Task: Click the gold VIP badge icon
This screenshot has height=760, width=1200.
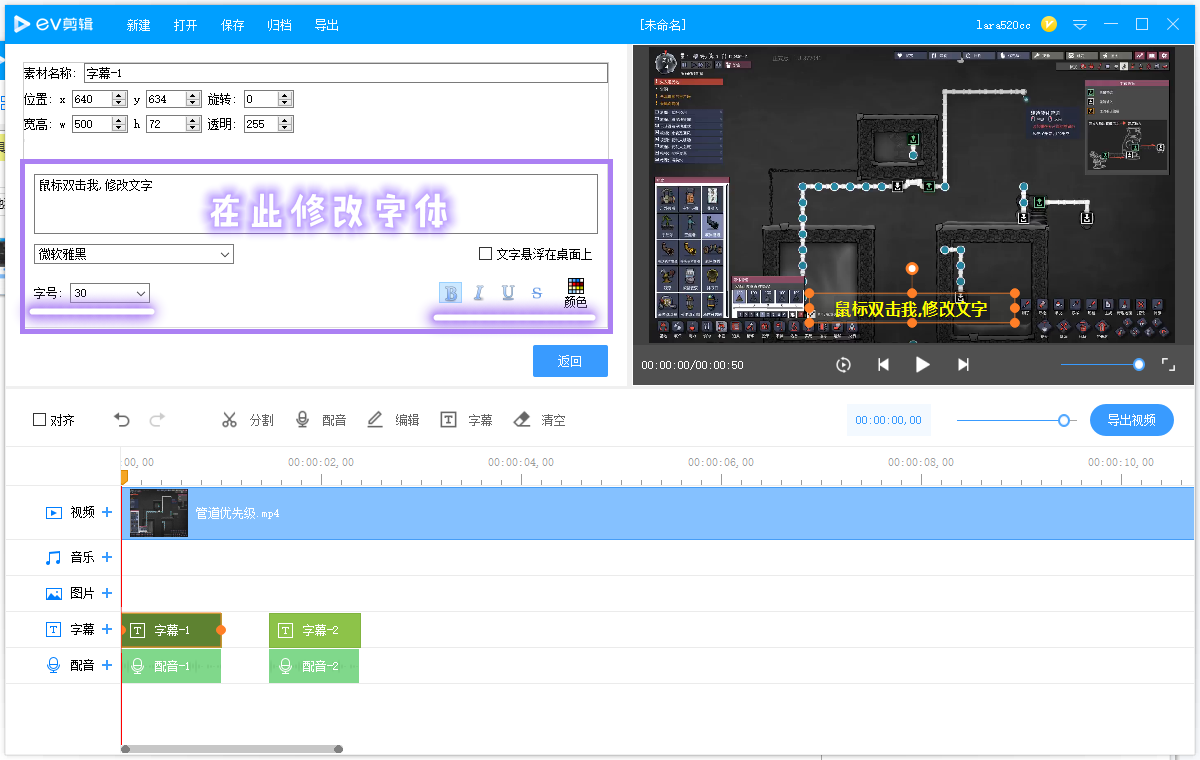Action: click(x=1049, y=24)
